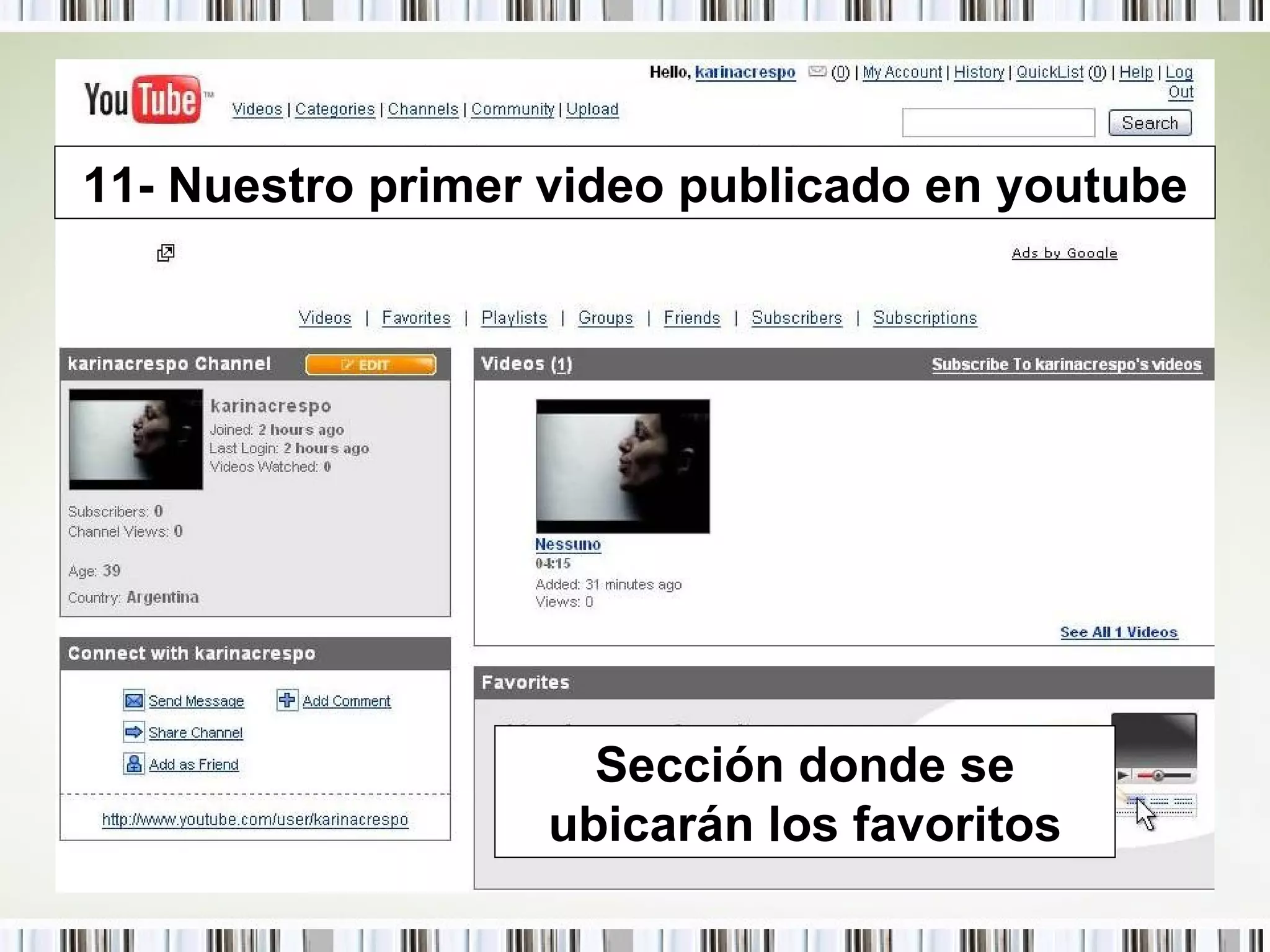Open the Nessuno video thumbnail

(623, 466)
